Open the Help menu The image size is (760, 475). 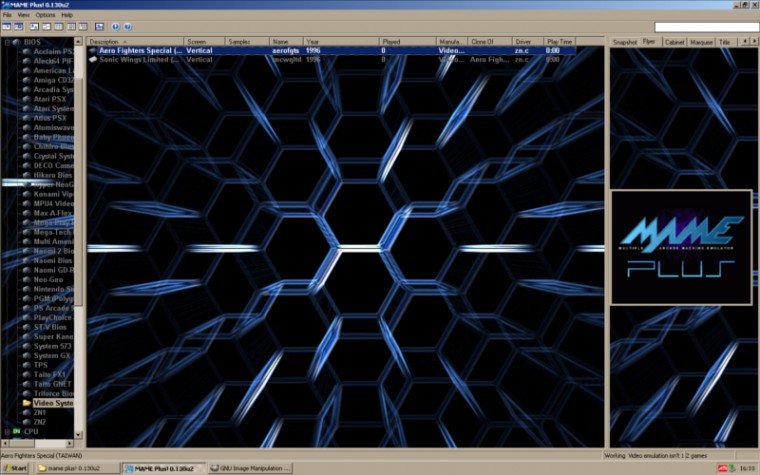(67, 15)
